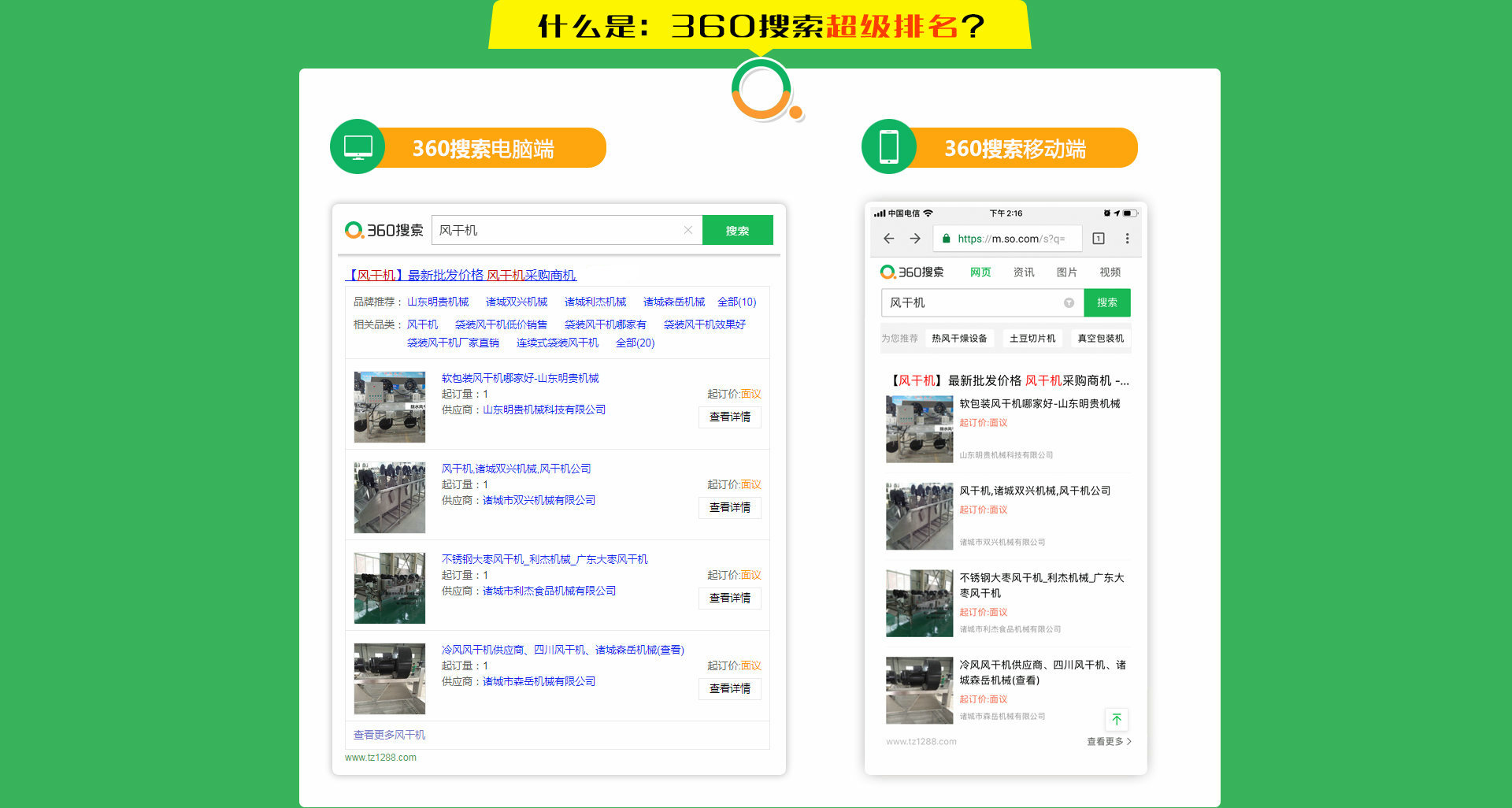This screenshot has height=808, width=1512.
Task: Open mobile thumbnail for 山东明贵机械 result
Action: click(919, 428)
